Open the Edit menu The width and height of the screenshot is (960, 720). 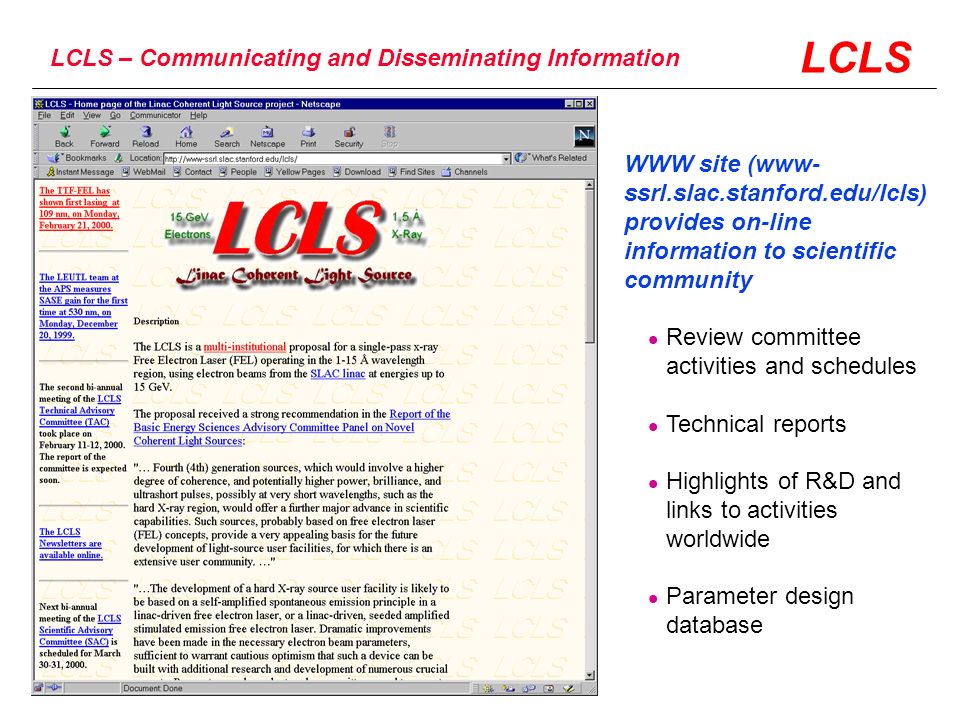(67, 115)
